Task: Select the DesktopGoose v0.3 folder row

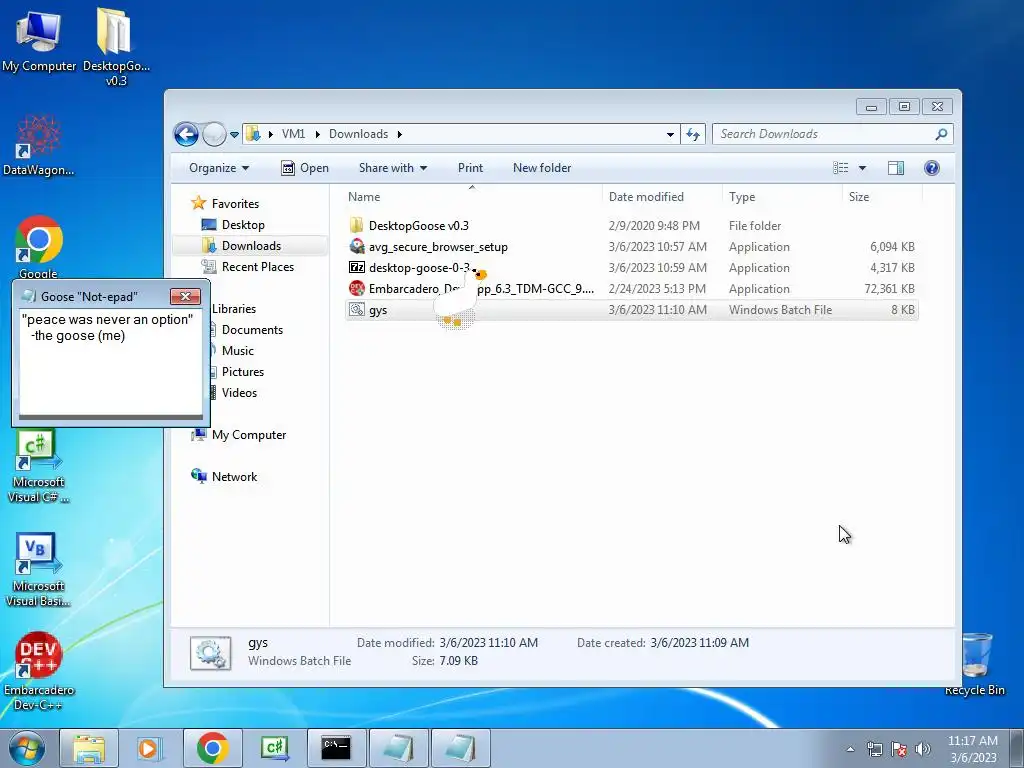Action: tap(632, 225)
